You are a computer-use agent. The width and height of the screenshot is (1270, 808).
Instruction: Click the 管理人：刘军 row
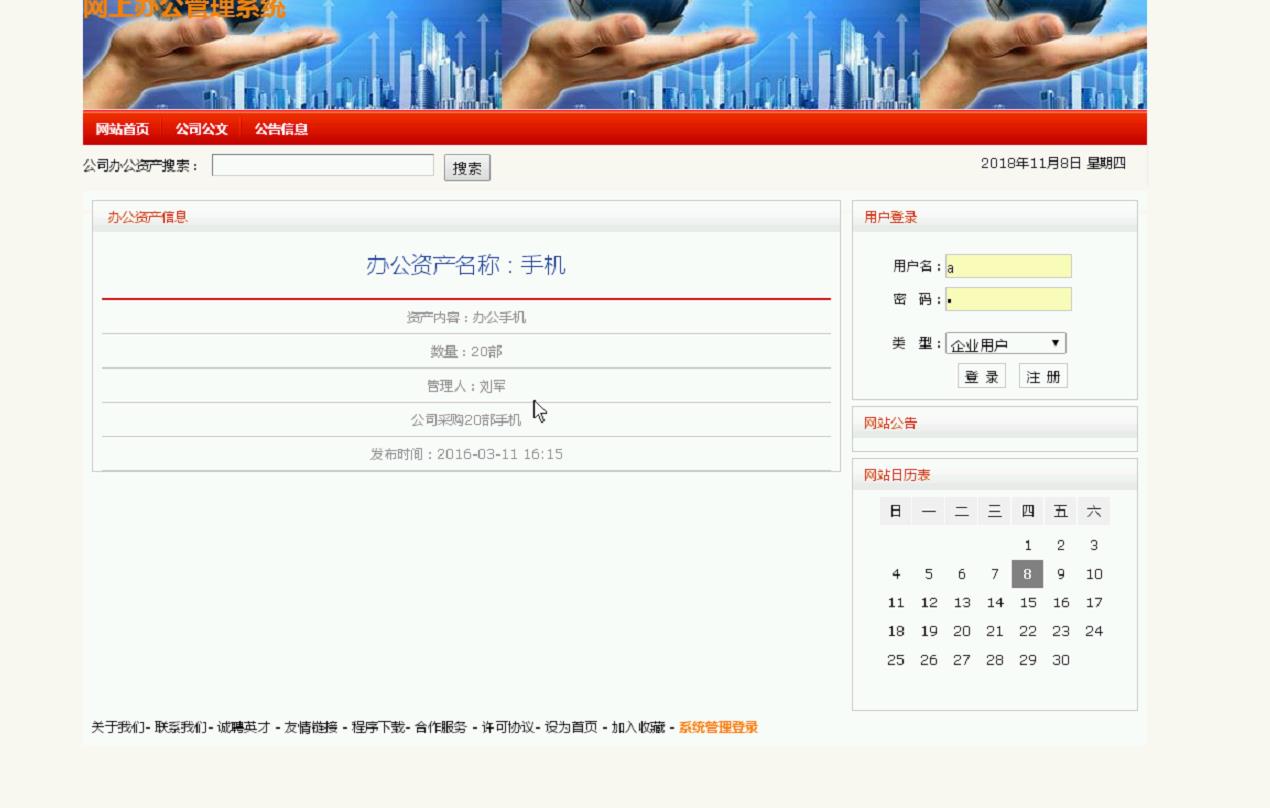click(466, 386)
